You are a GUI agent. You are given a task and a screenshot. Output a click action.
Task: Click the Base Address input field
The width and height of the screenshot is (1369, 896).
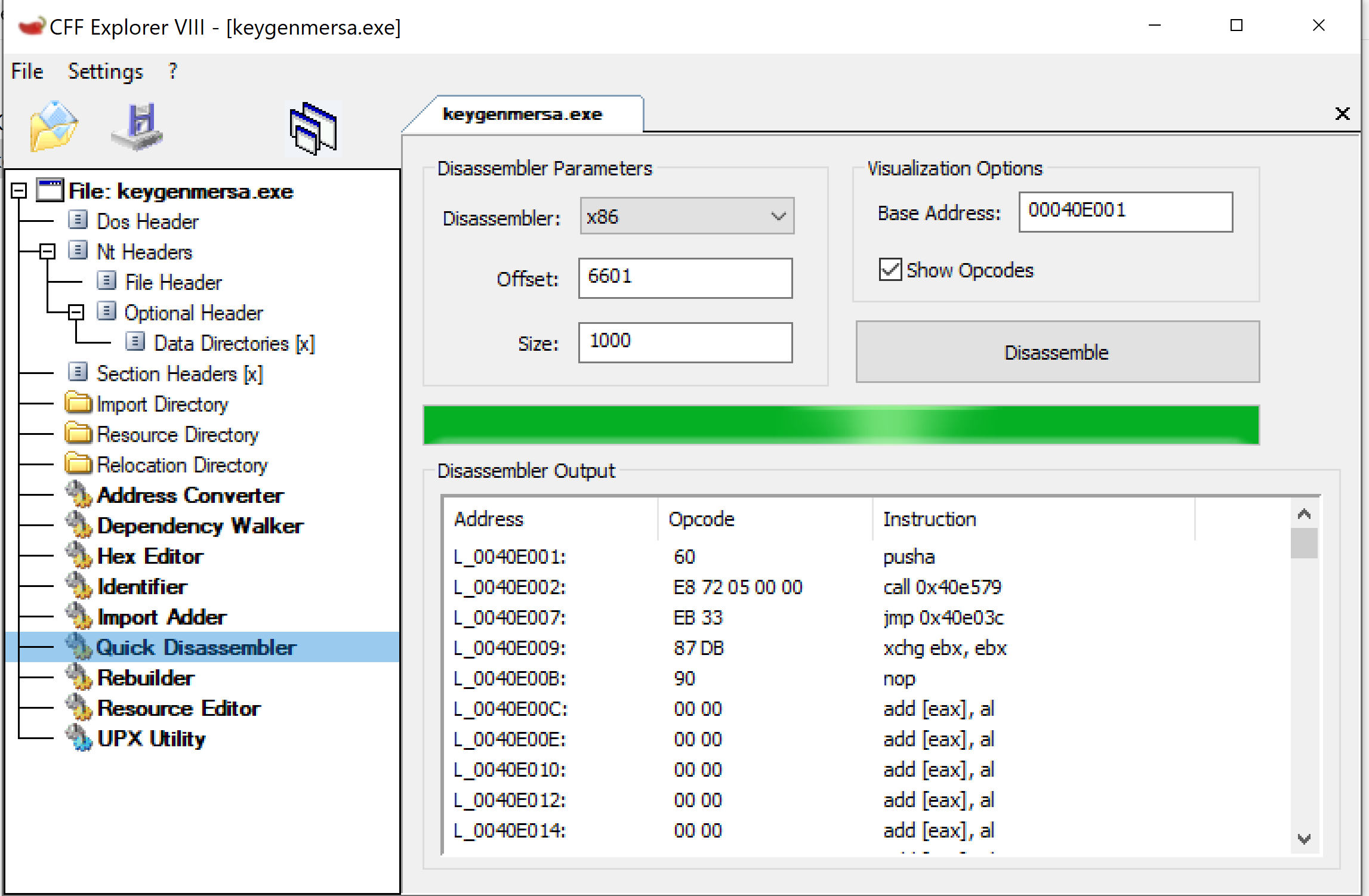click(x=1126, y=212)
